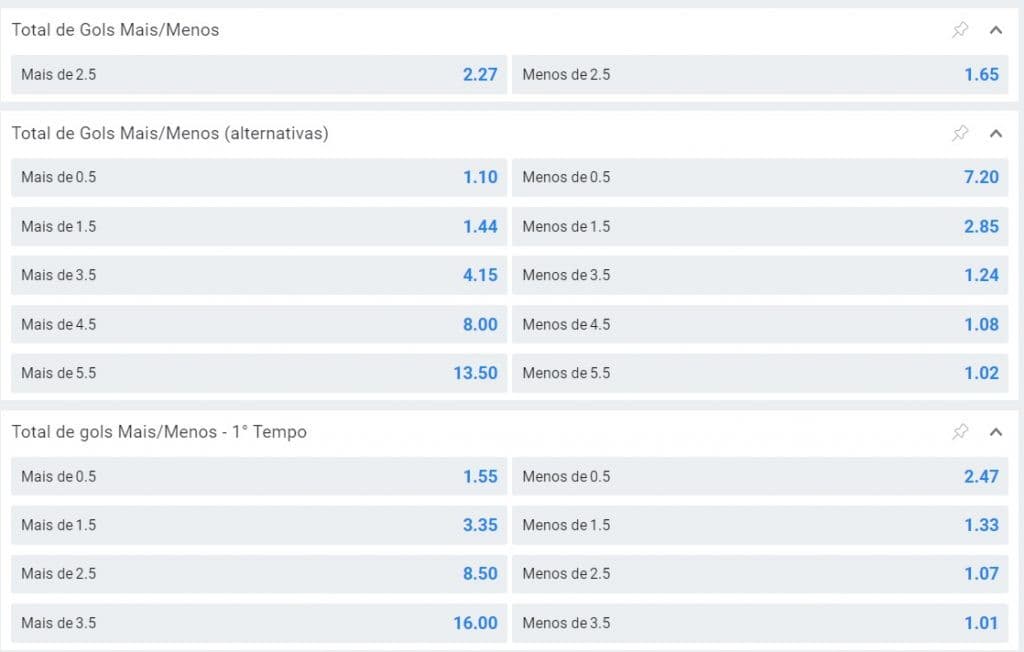1024x652 pixels.
Task: Select Menos de 2.5 at odds 1.65
Action: [760, 74]
